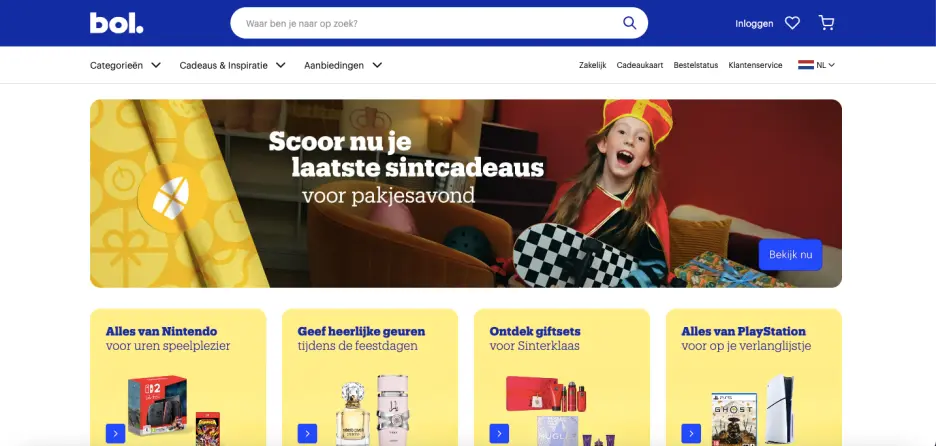Click the Bekijk nu banner button
This screenshot has height=446, width=936.
point(790,255)
